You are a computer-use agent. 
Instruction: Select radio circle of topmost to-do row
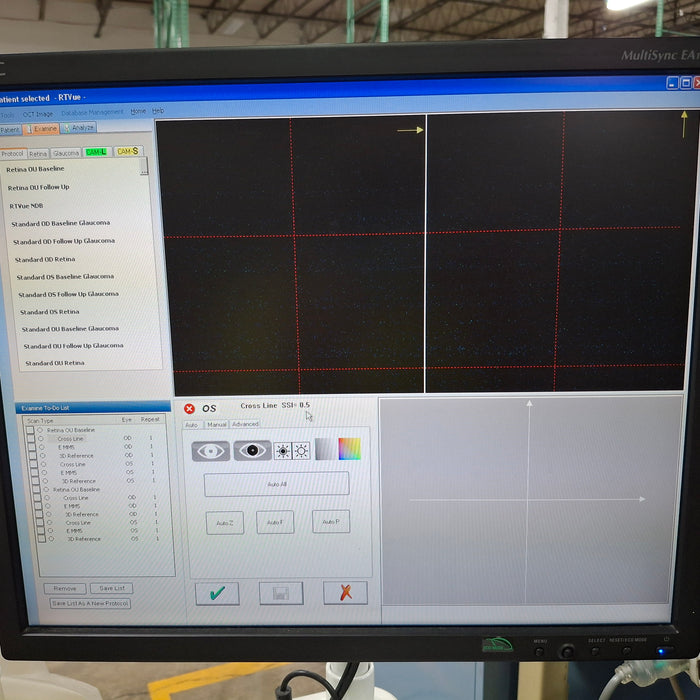[40, 430]
